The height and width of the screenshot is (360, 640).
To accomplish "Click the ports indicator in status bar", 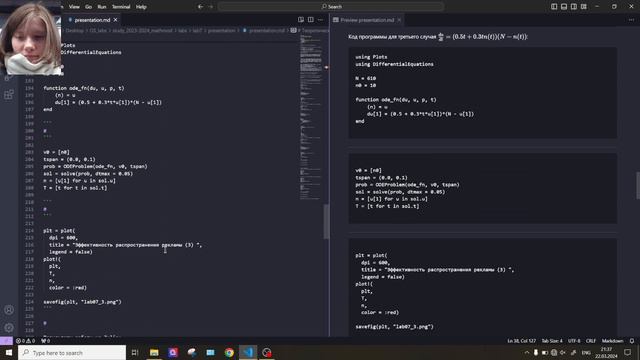I will pos(45,341).
